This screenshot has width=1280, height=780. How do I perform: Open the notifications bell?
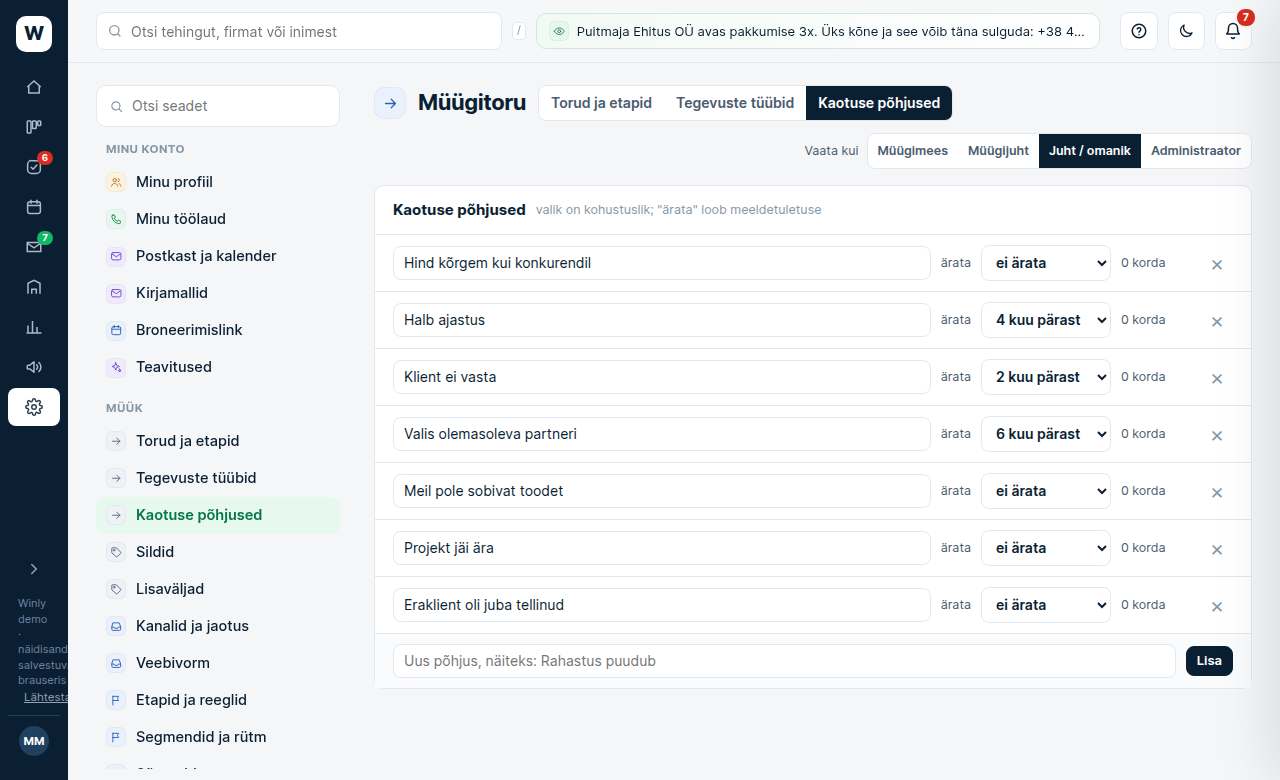1233,31
